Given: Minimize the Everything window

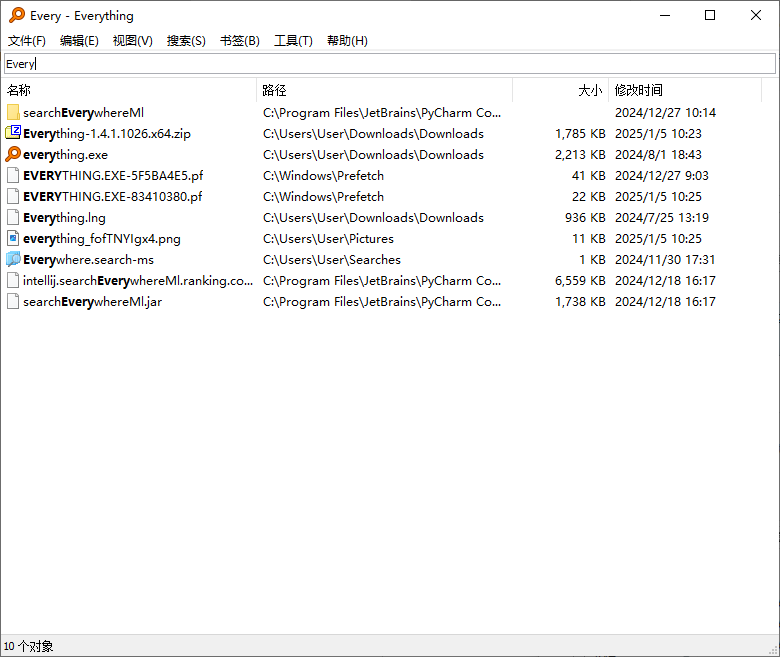Looking at the screenshot, I should pos(665,15).
